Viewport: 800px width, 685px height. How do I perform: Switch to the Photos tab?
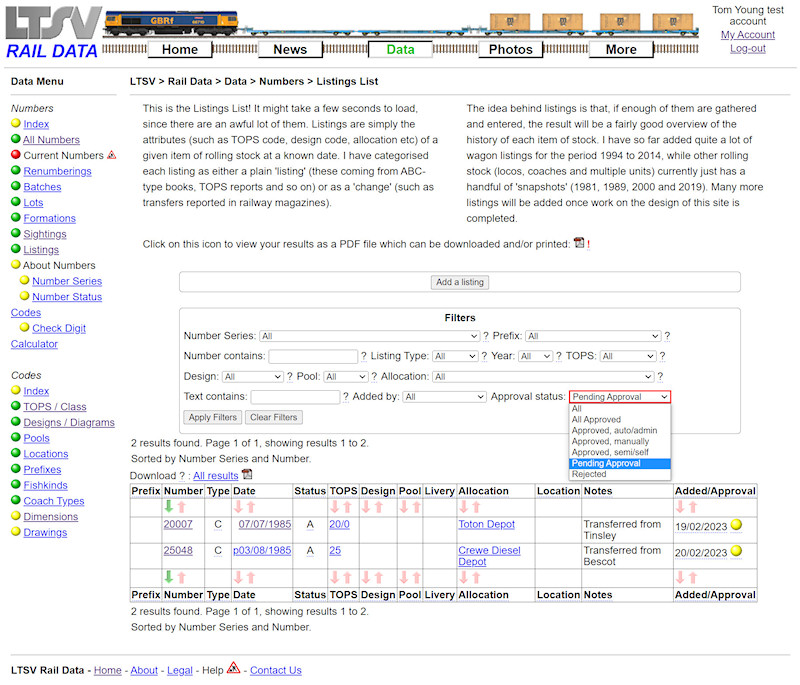click(510, 48)
